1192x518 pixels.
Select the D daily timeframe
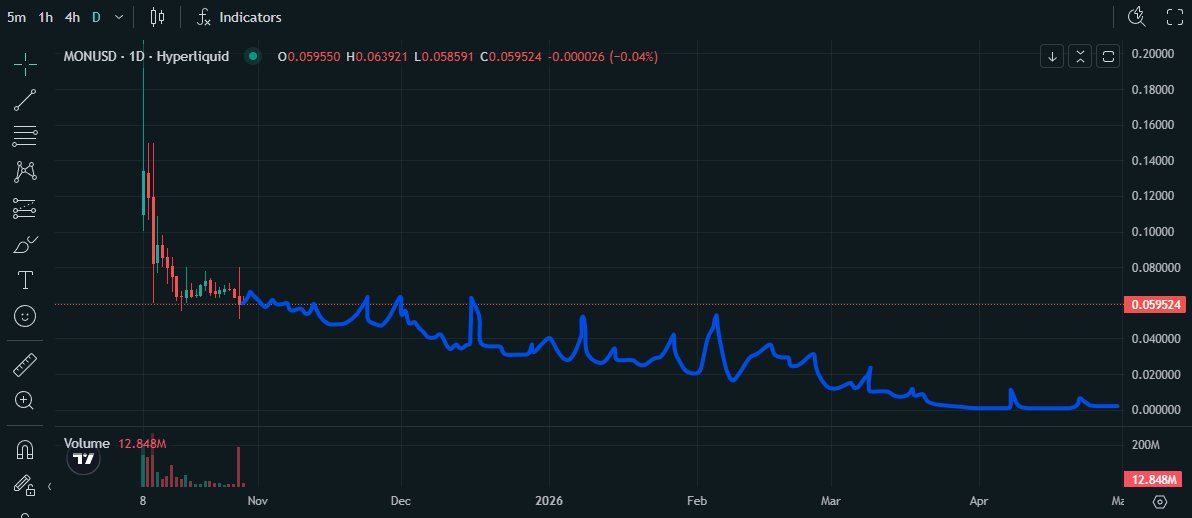coord(96,17)
